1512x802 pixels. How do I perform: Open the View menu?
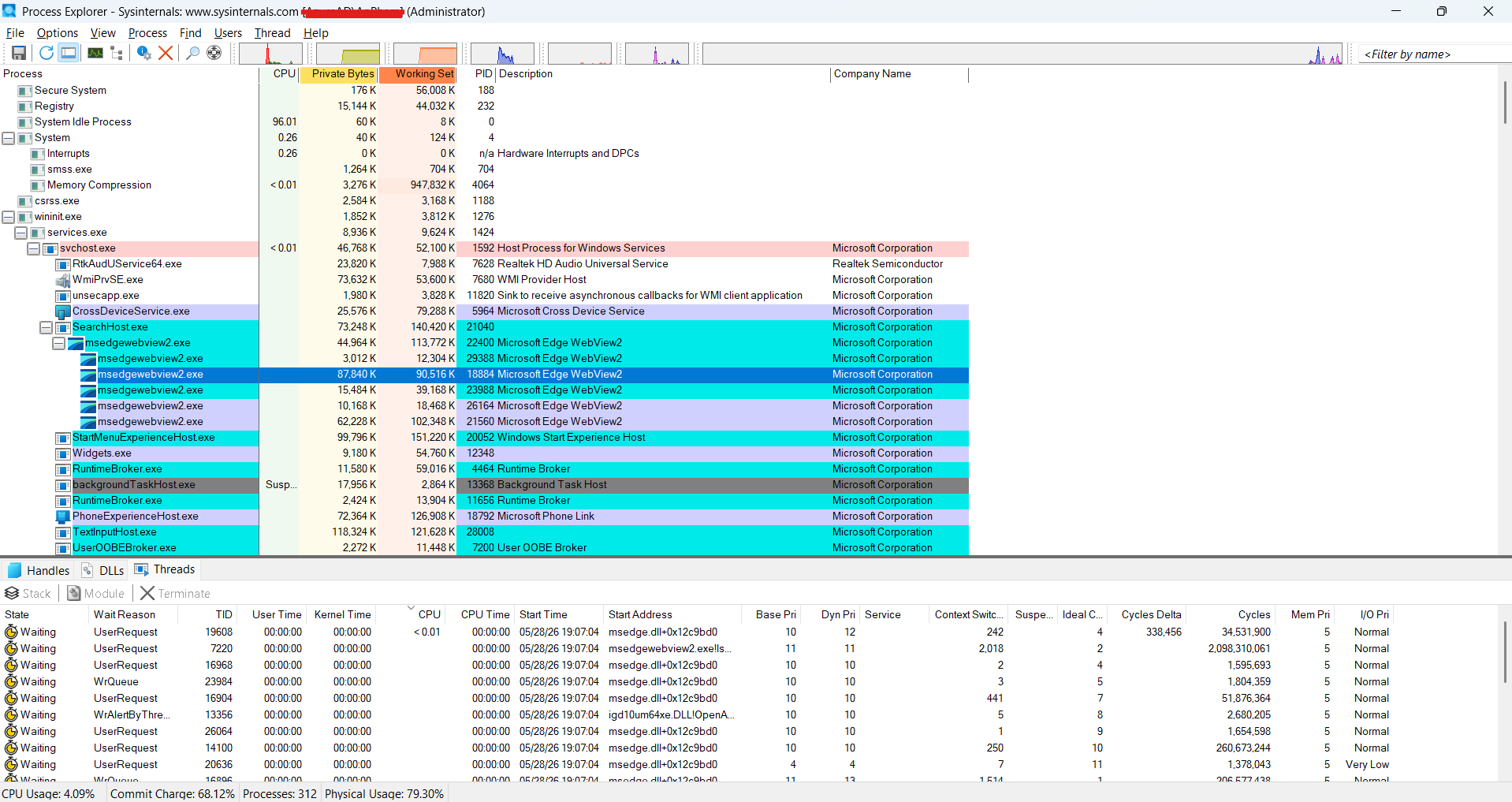click(x=103, y=33)
